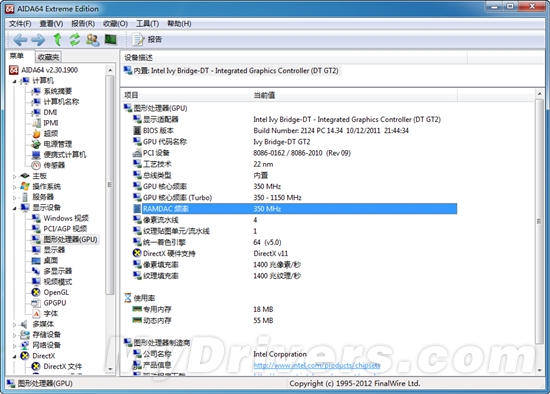Collapse the DirectX tree node
Viewport: 550px width, 394px height.
pyautogui.click(x=14, y=357)
